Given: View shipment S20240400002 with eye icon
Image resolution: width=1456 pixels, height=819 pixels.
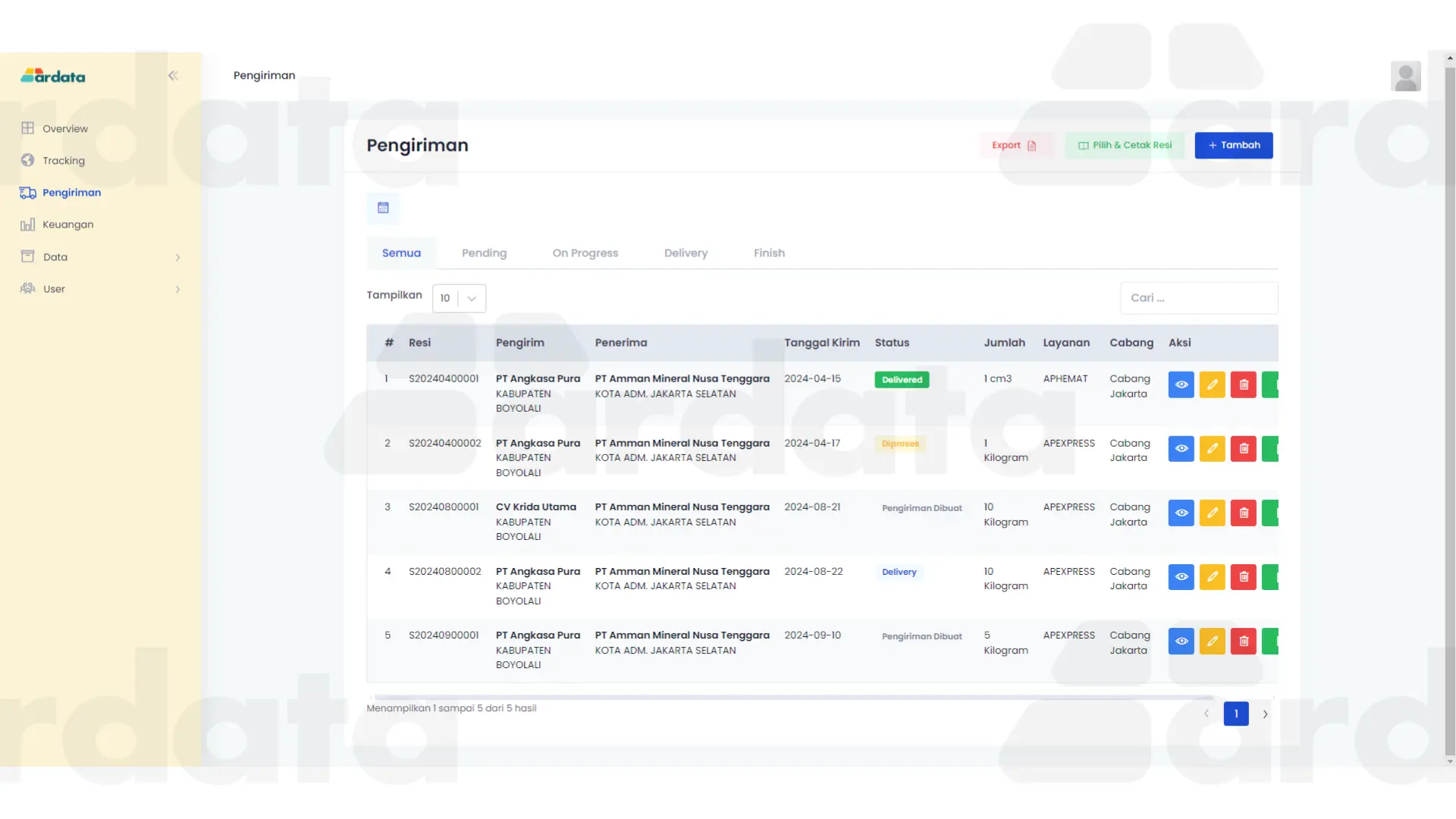Looking at the screenshot, I should pos(1181,449).
